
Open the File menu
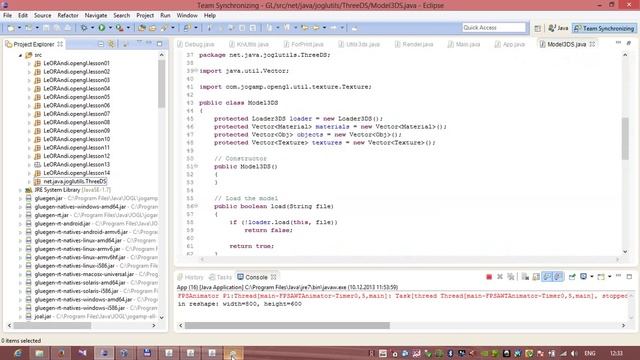coord(7,16)
